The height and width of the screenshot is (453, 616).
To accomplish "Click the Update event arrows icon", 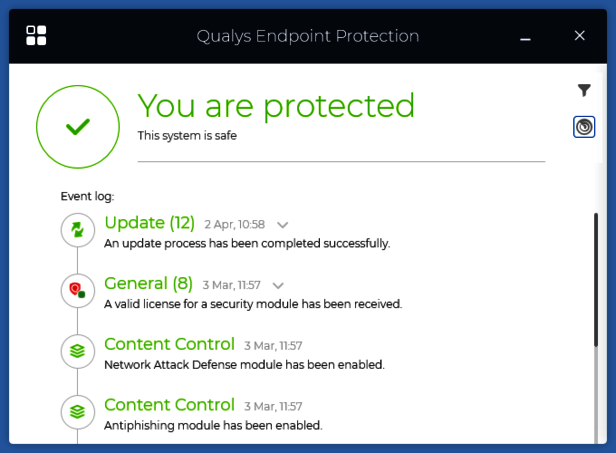I will [77, 231].
